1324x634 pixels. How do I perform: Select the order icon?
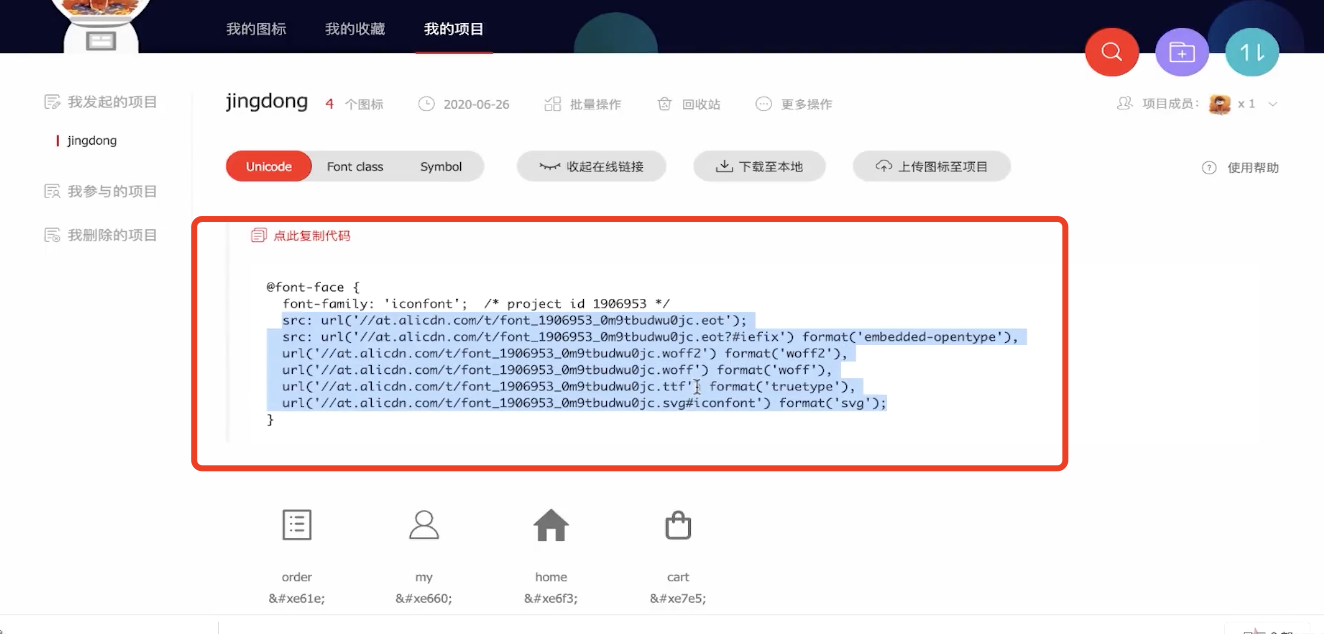[x=297, y=525]
